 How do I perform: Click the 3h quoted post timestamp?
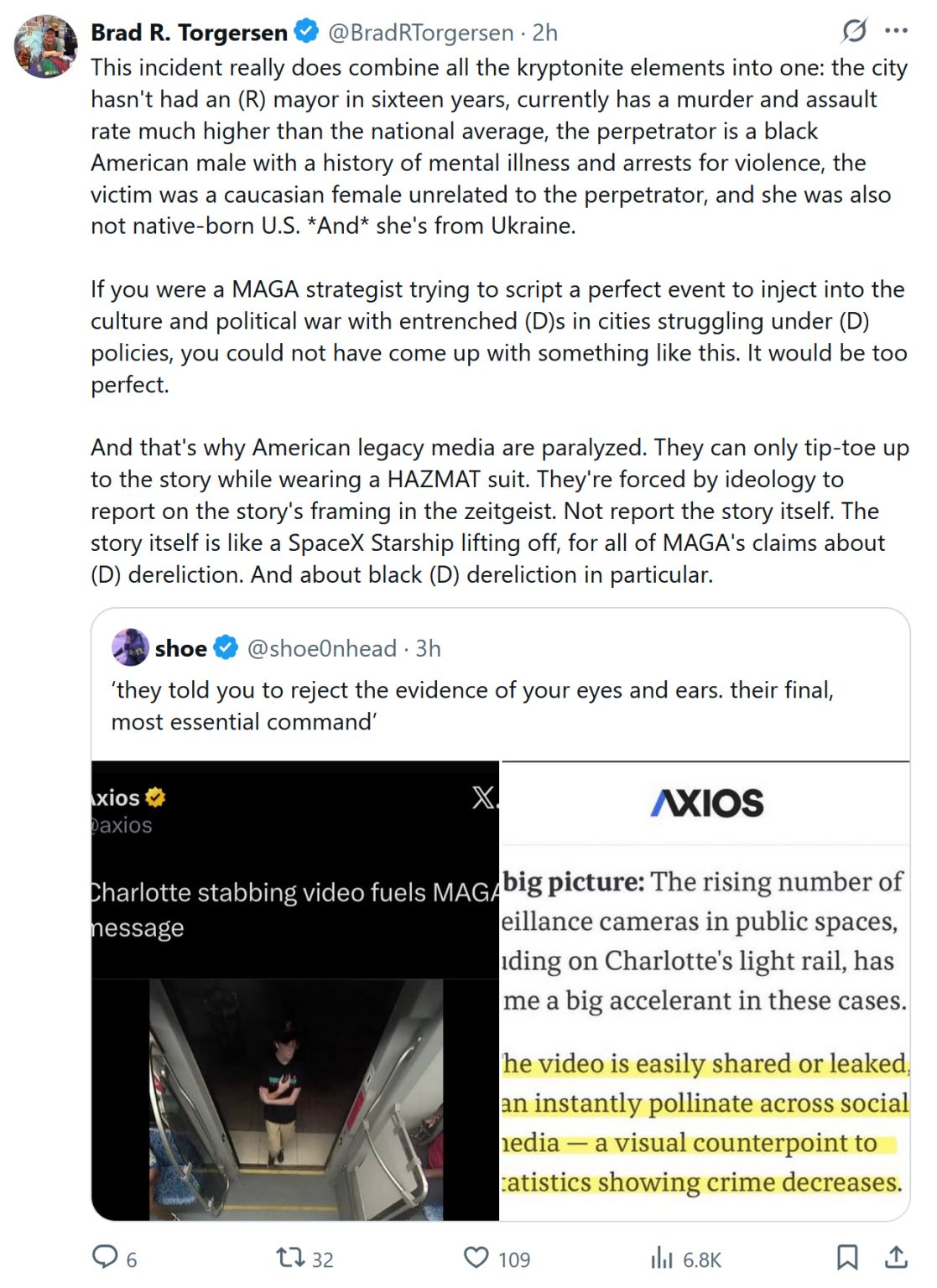coord(429,648)
